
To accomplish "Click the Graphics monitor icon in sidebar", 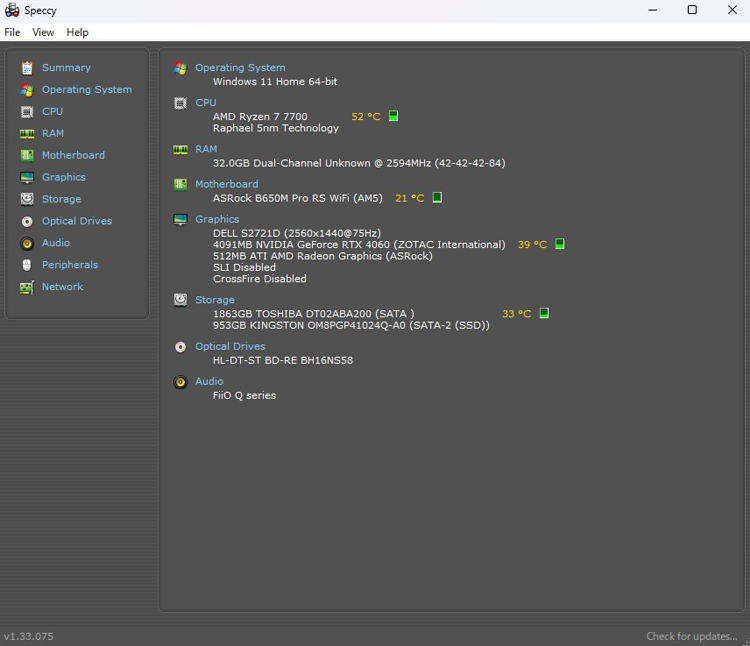I will [x=27, y=178].
